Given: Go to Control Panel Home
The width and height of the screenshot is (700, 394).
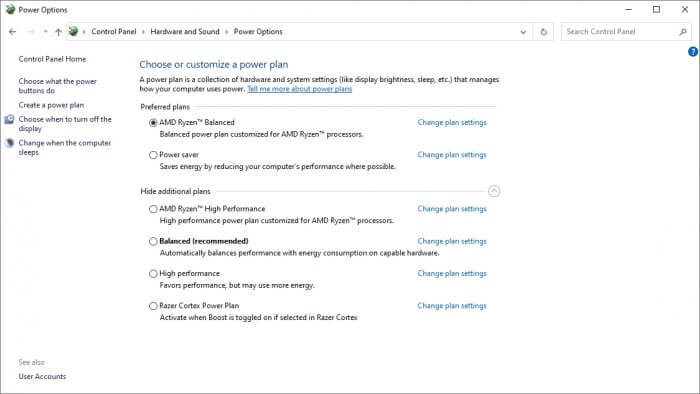Looking at the screenshot, I should pyautogui.click(x=52, y=59).
